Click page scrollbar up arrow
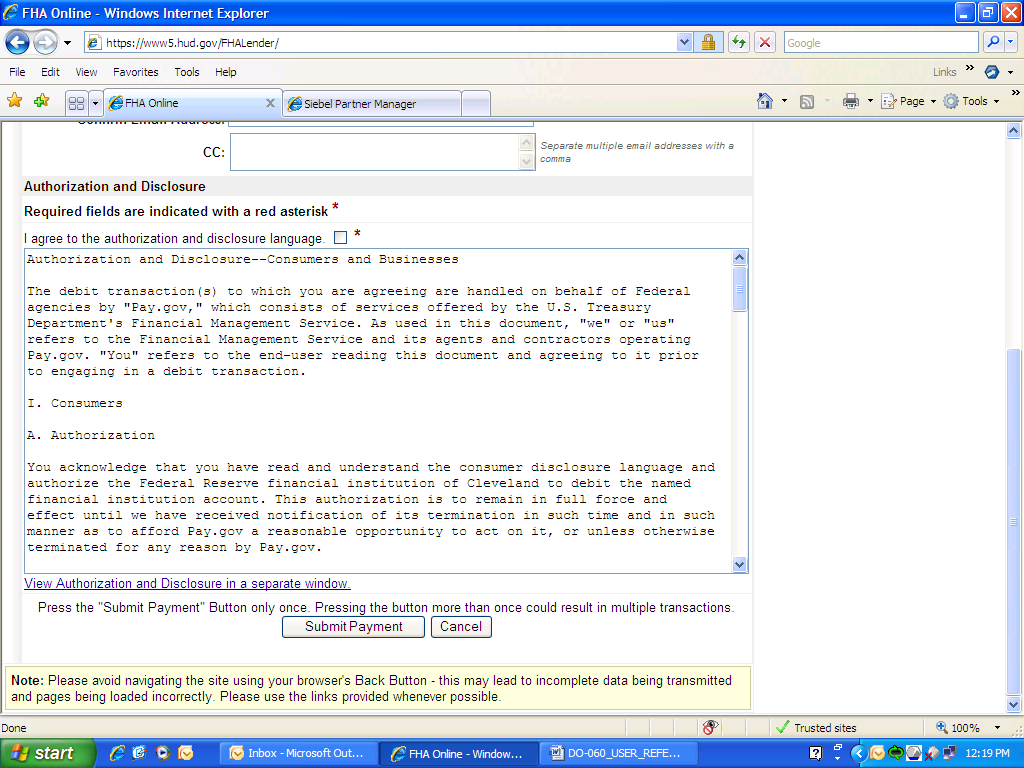1024x768 pixels. coord(1013,131)
